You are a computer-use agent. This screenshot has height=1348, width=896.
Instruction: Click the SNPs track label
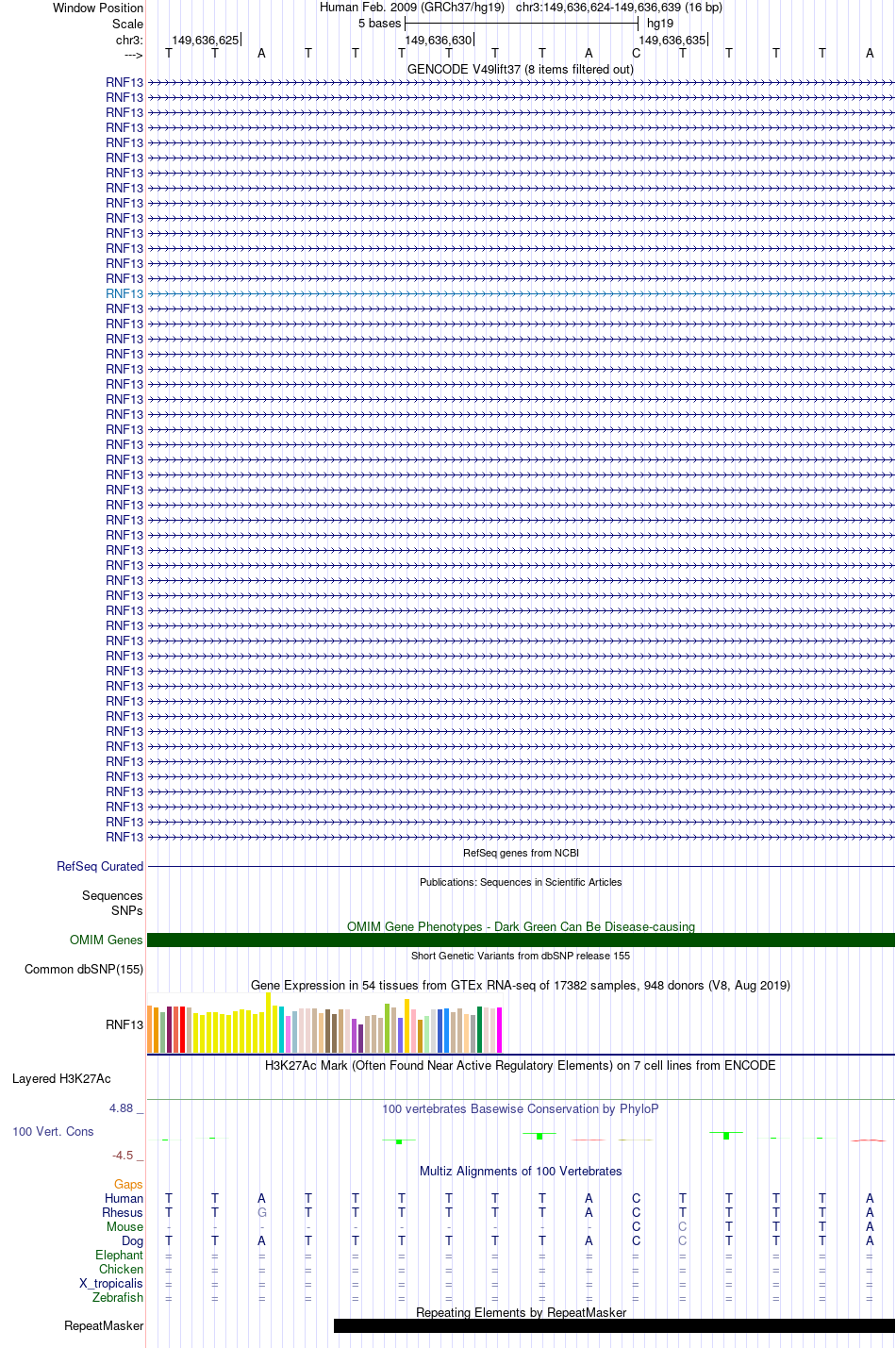coord(126,910)
